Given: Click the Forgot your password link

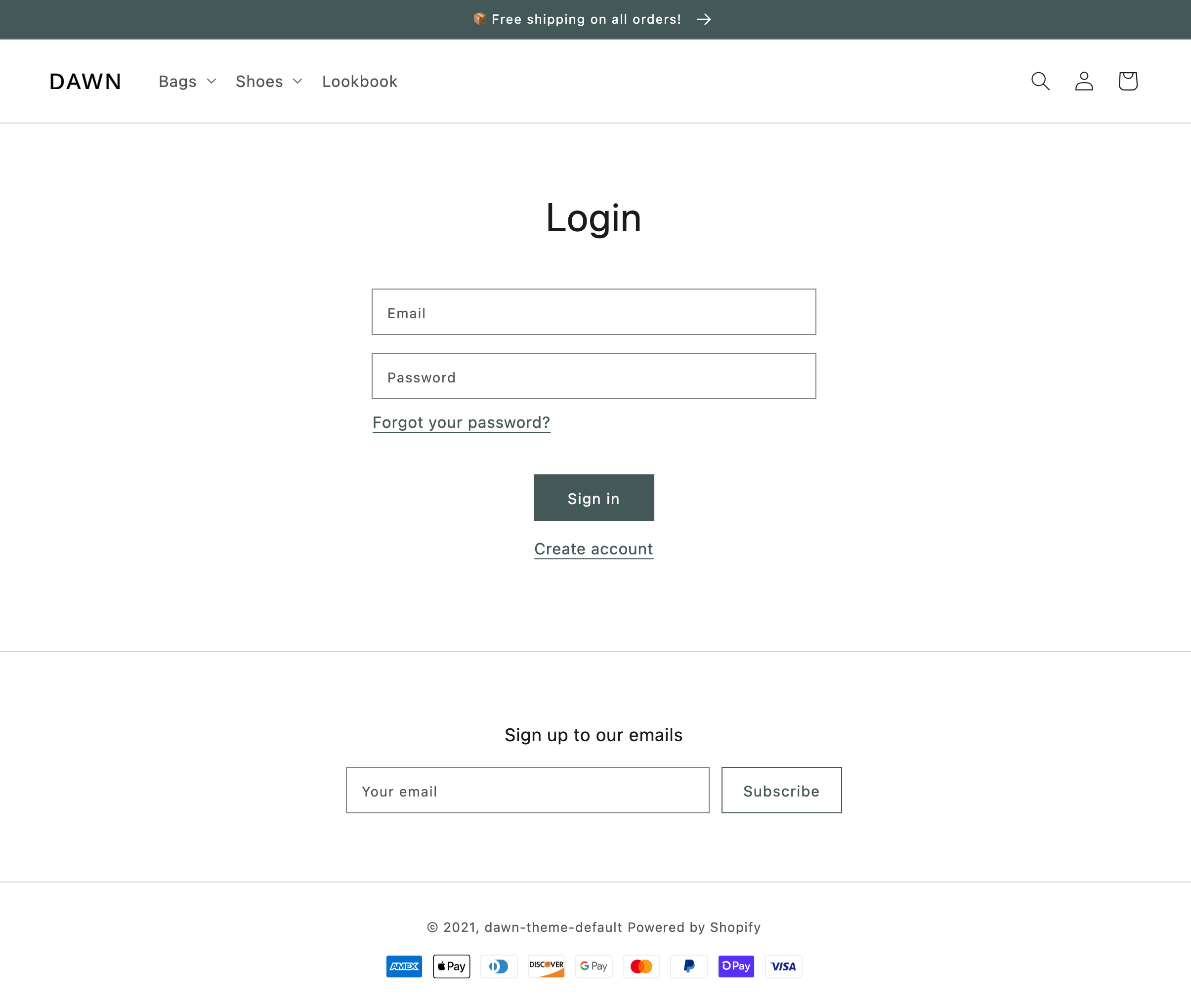Looking at the screenshot, I should (x=461, y=422).
